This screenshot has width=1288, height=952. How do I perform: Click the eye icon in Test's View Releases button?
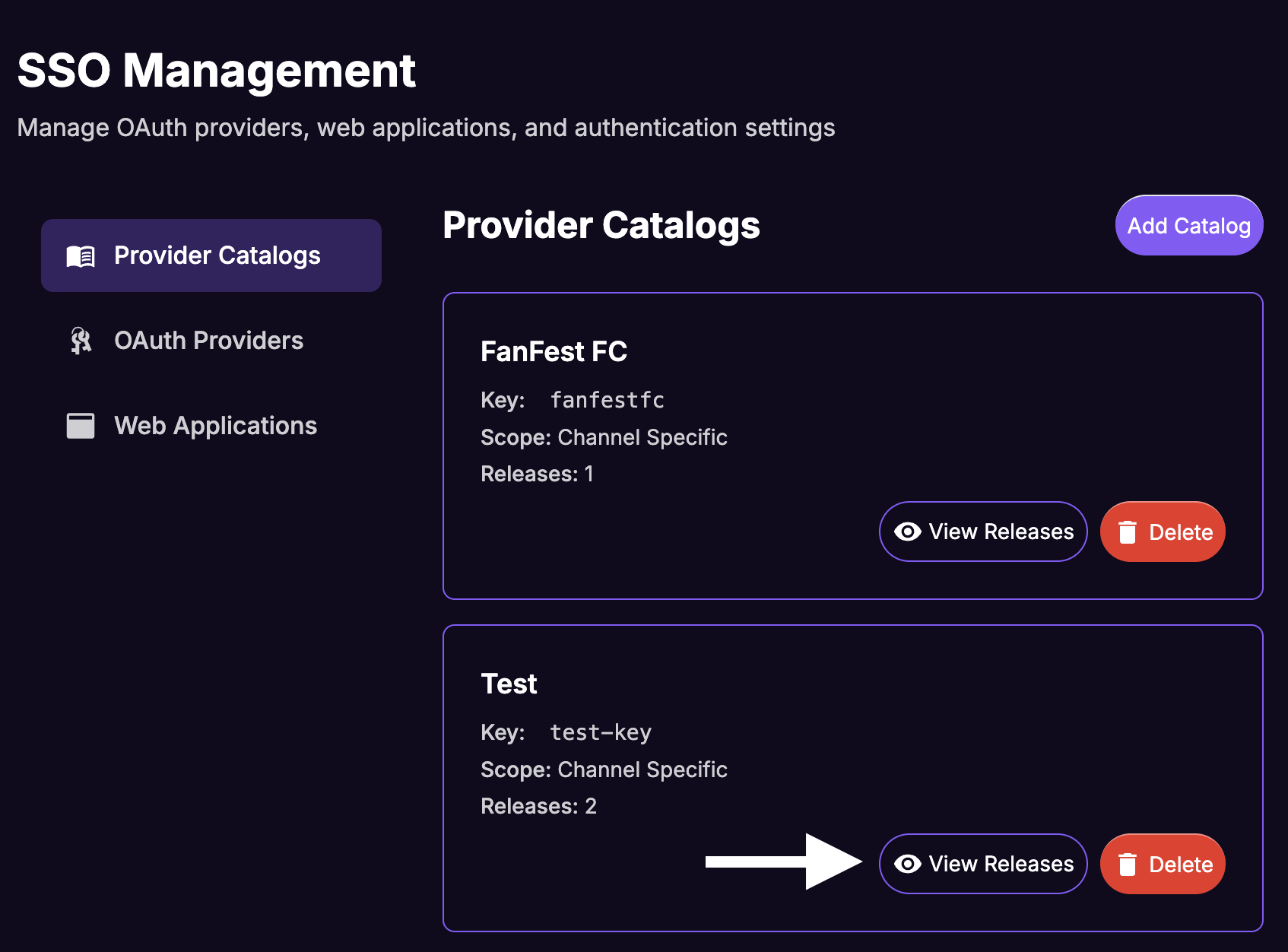[908, 863]
